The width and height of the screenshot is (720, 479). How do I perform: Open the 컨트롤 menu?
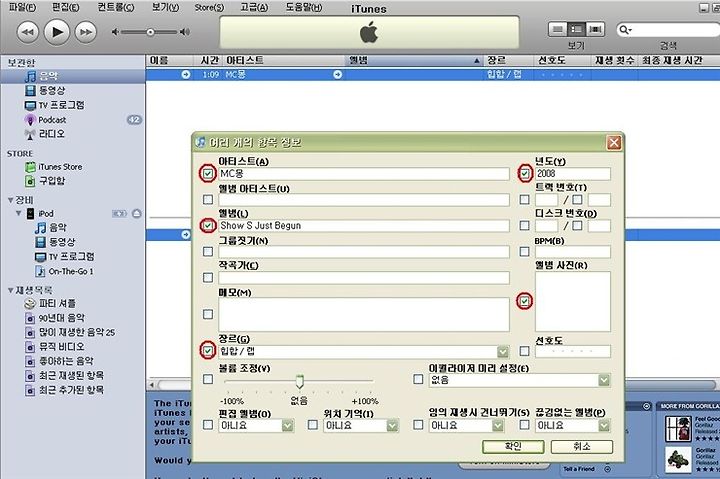pyautogui.click(x=116, y=7)
